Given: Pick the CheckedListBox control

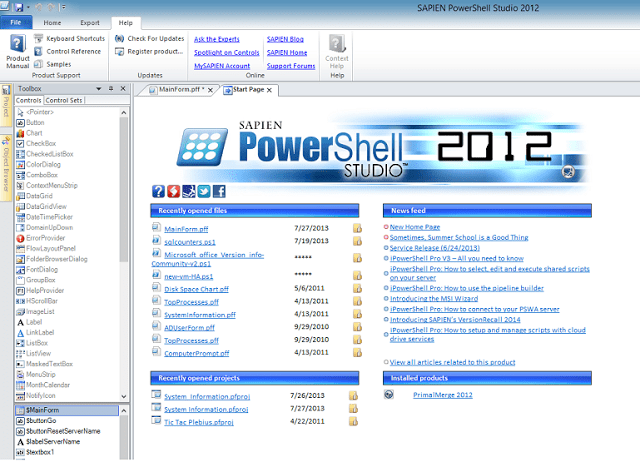Looking at the screenshot, I should pos(45,154).
